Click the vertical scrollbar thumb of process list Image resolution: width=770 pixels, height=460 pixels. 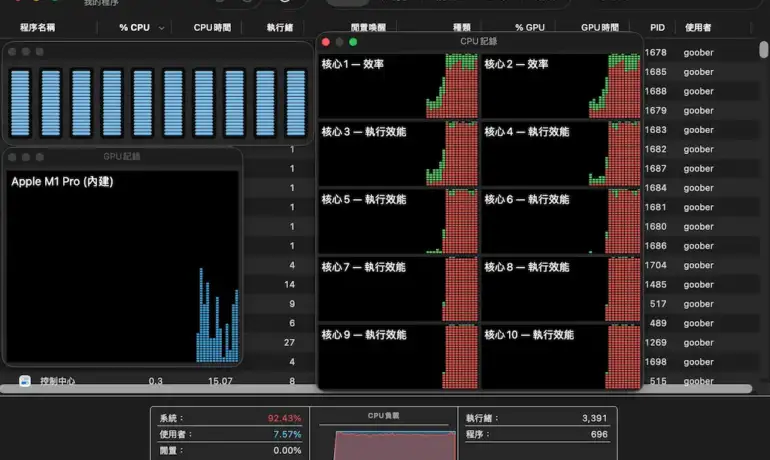tap(764, 50)
